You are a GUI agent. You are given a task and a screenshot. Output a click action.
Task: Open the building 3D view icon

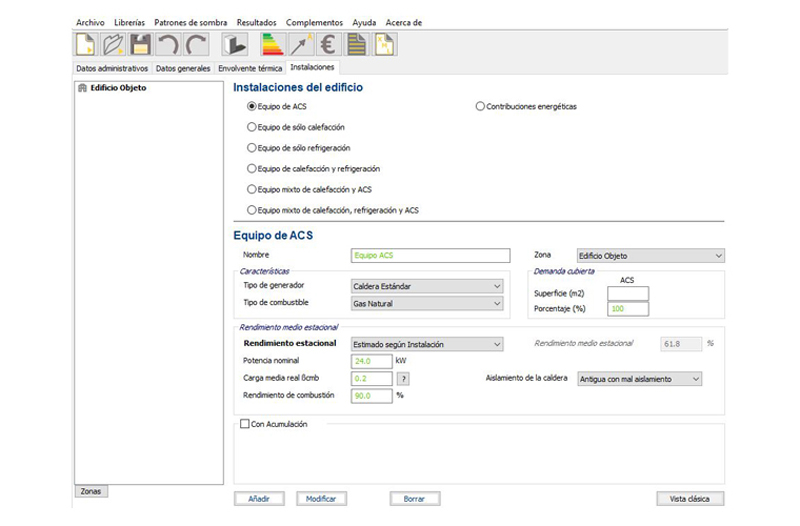pyautogui.click(x=235, y=44)
